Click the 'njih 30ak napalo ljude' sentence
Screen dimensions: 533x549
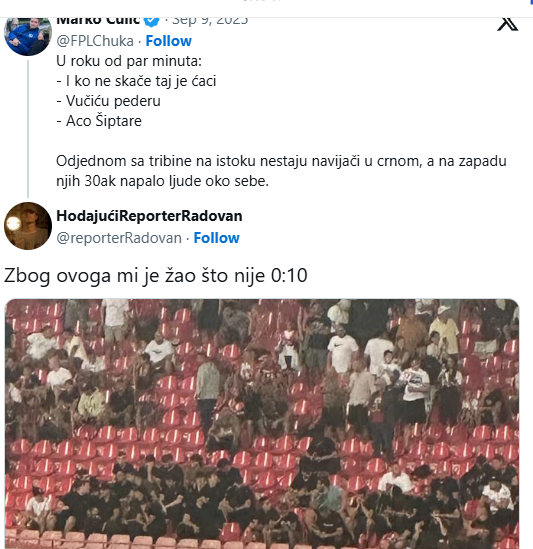[162, 181]
